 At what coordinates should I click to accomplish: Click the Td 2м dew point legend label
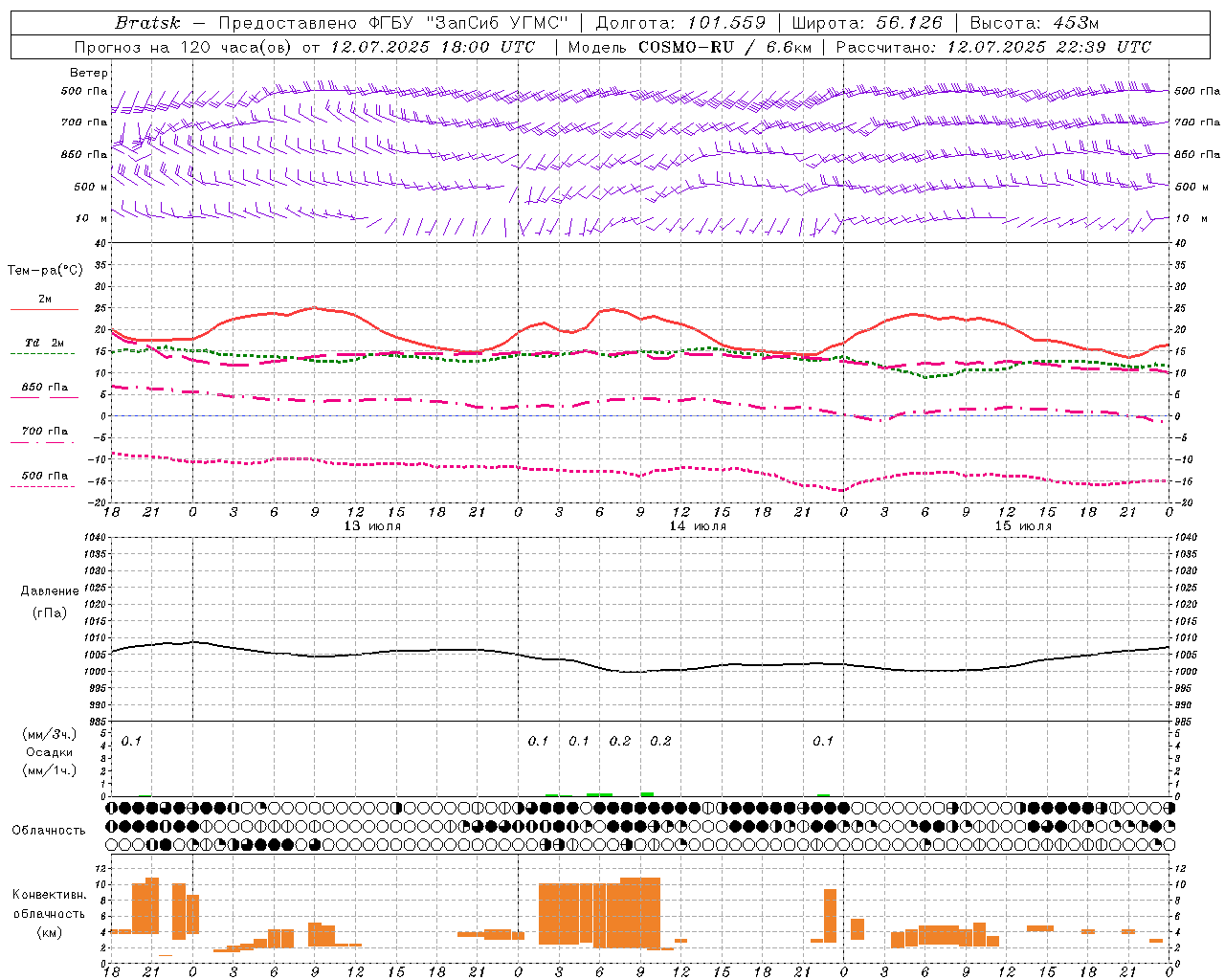(x=45, y=343)
